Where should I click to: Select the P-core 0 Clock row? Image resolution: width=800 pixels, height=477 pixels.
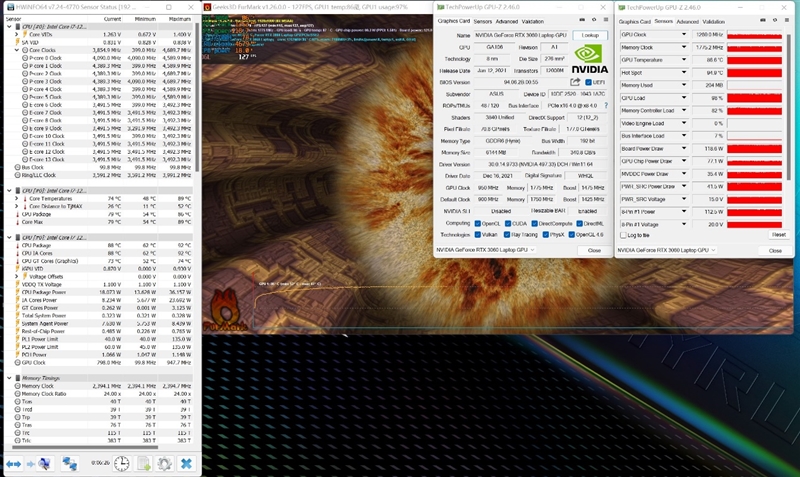tap(99, 58)
